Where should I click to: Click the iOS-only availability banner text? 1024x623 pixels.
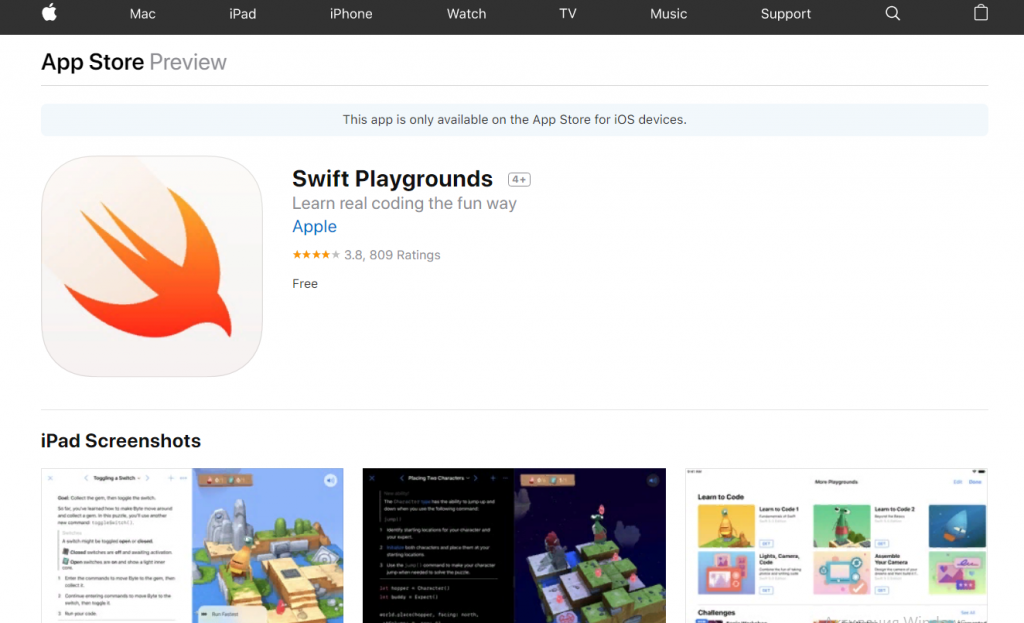(x=515, y=120)
